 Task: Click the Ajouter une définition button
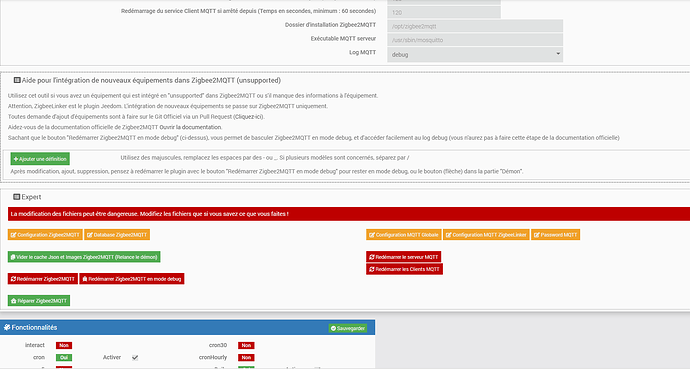[x=40, y=159]
